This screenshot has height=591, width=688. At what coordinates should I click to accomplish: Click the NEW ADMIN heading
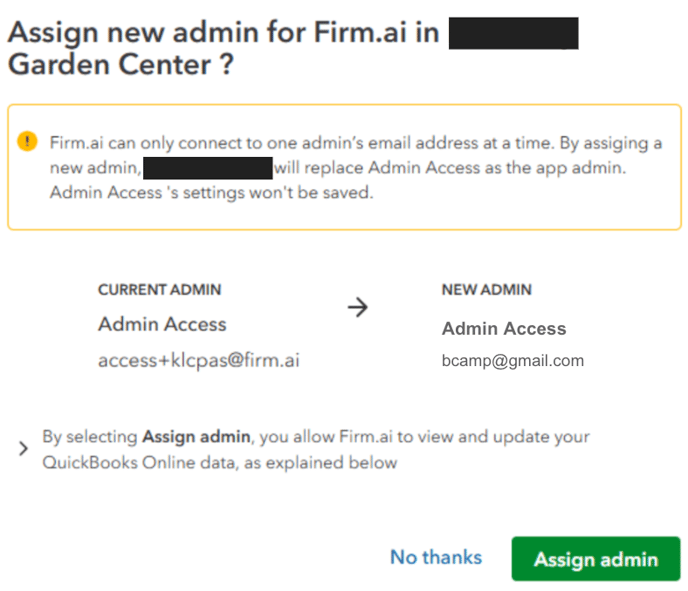coord(486,290)
